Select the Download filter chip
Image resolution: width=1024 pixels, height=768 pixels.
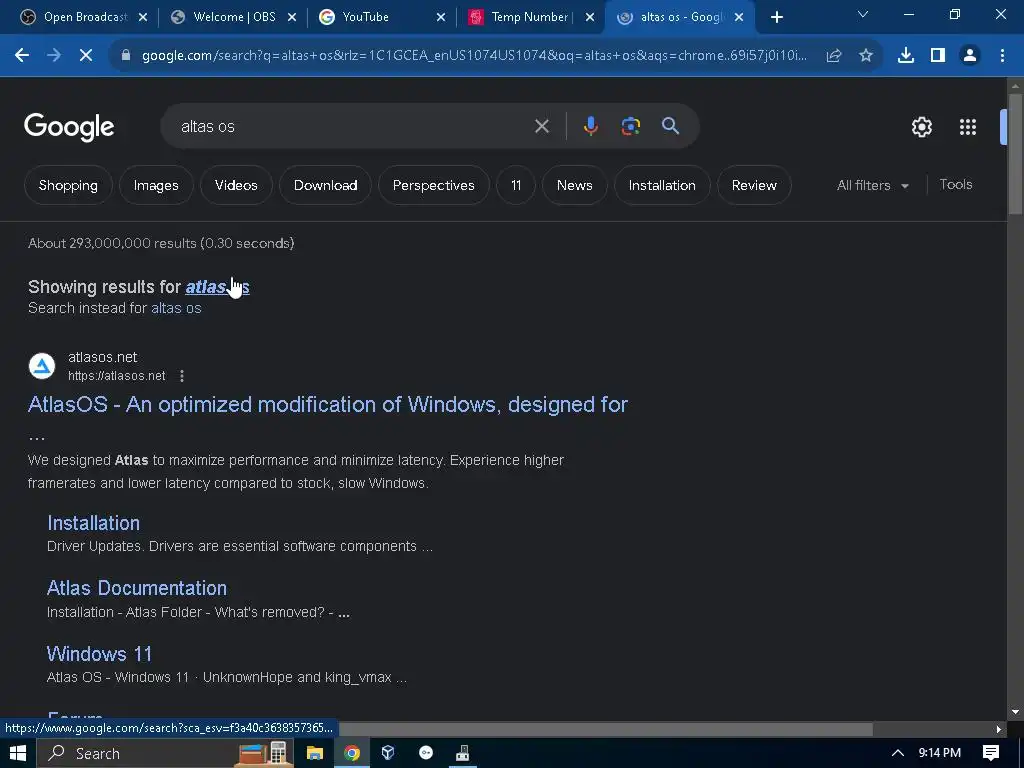(325, 185)
